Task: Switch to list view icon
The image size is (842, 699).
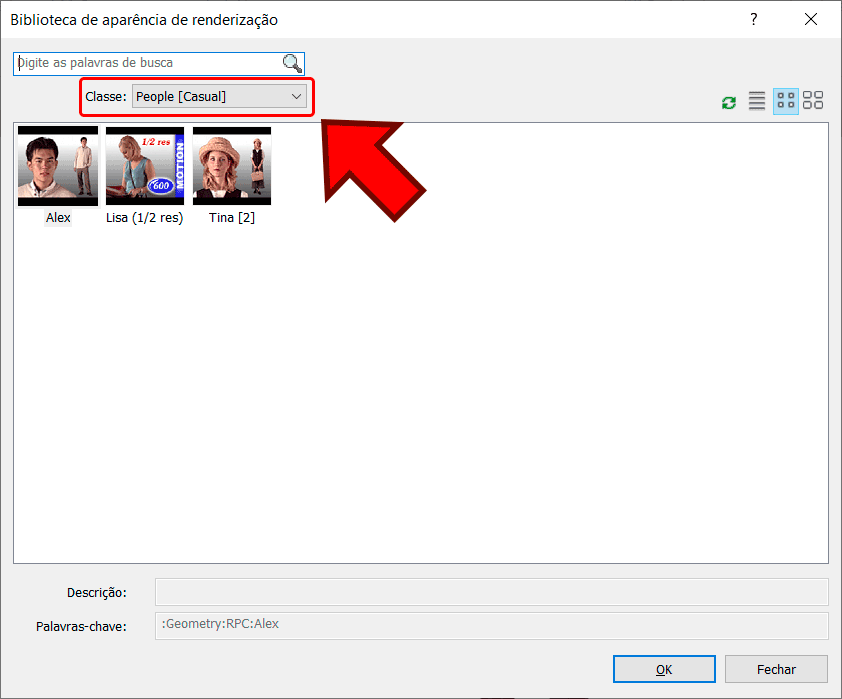Action: click(757, 101)
